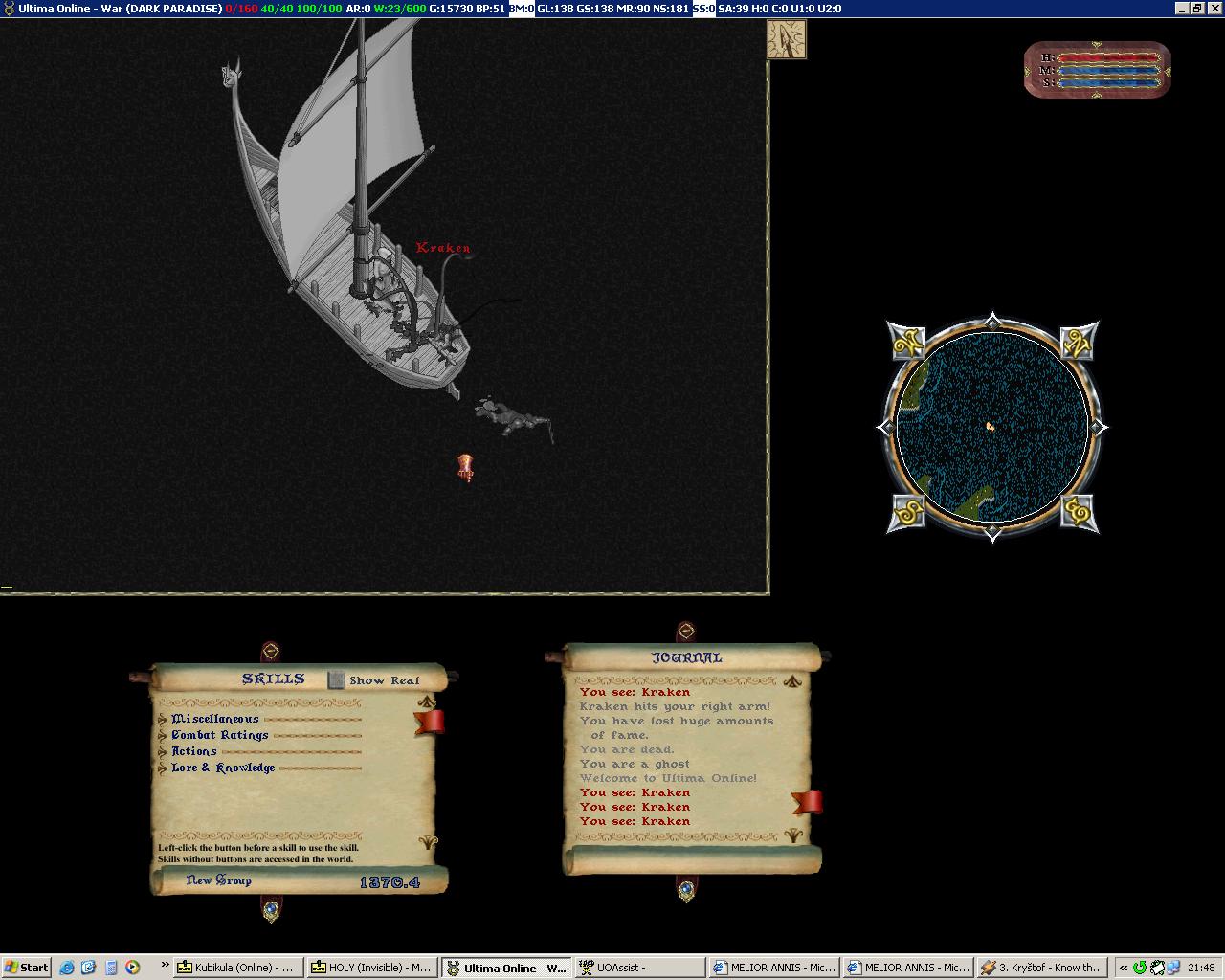
Task: Click 'Welcome to Ultima Online!' journal line
Action: 668,778
